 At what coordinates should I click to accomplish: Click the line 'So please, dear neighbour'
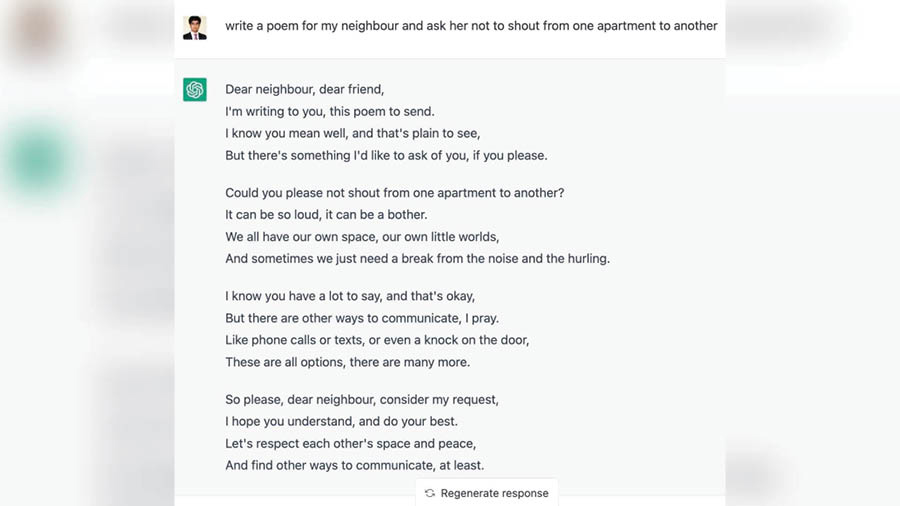(362, 399)
